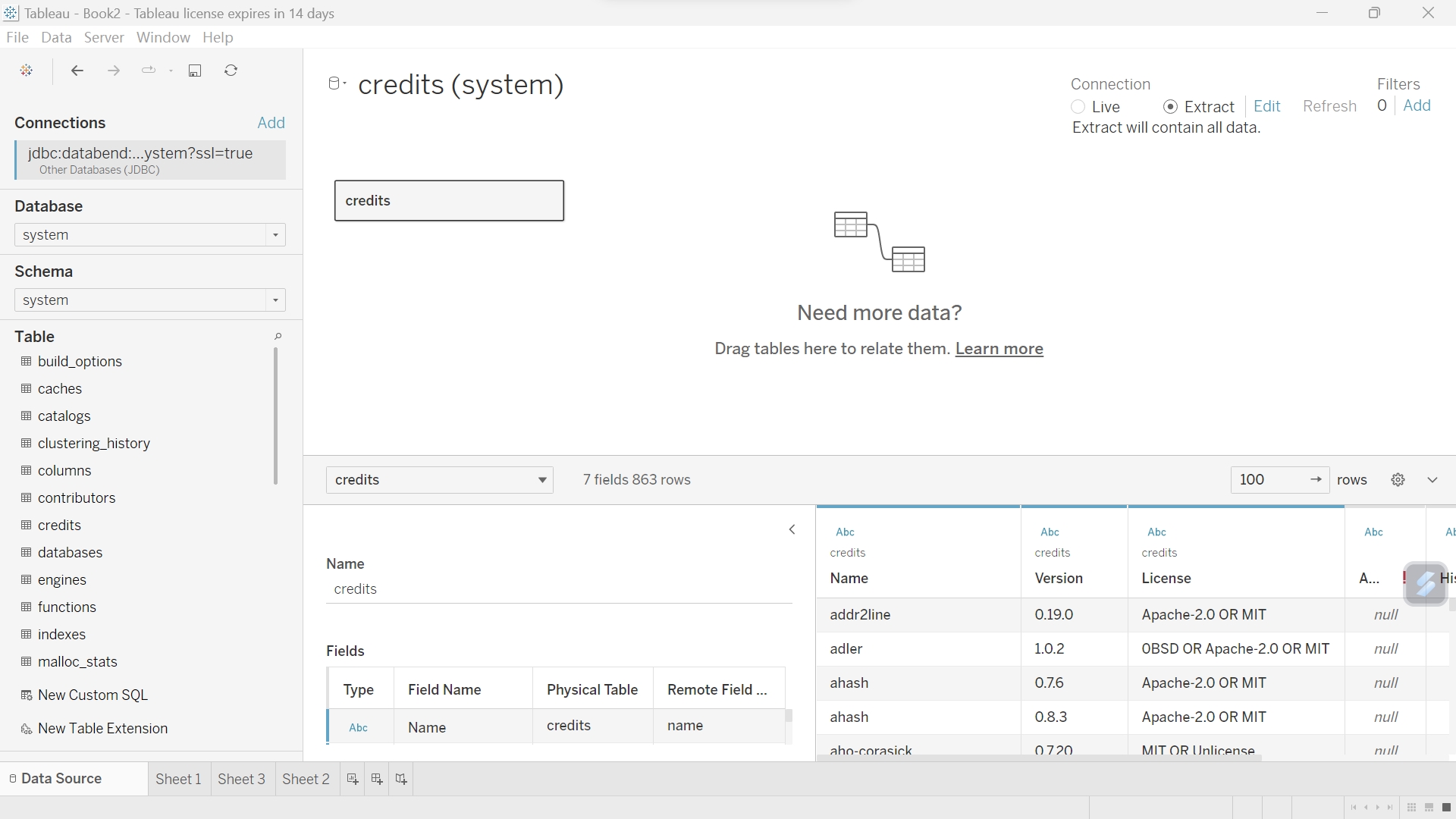Screen dimensions: 1456x819
Task: Select the credits table on canvas
Action: point(449,201)
